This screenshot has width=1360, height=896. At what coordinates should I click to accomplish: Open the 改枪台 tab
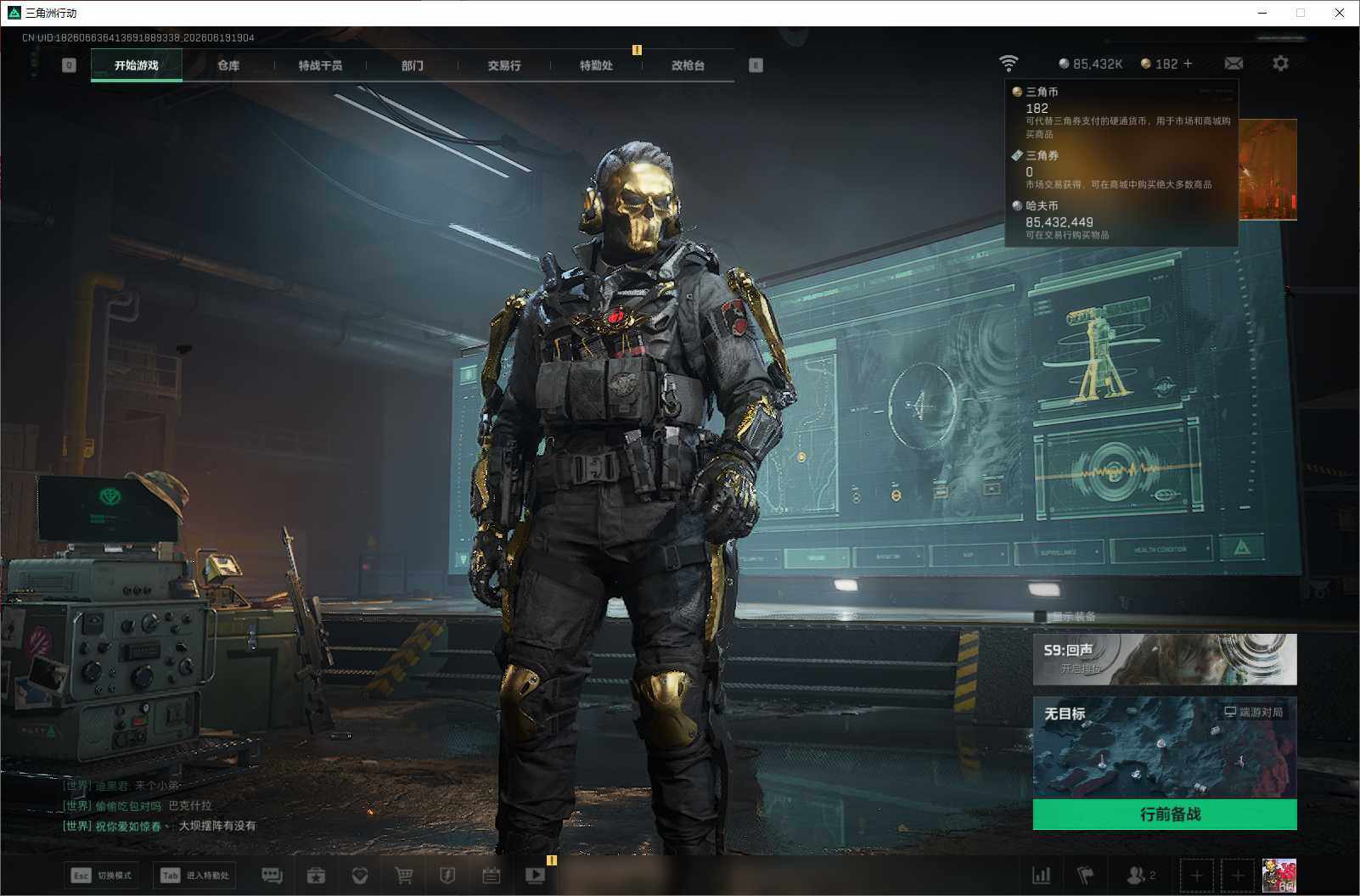pos(688,65)
